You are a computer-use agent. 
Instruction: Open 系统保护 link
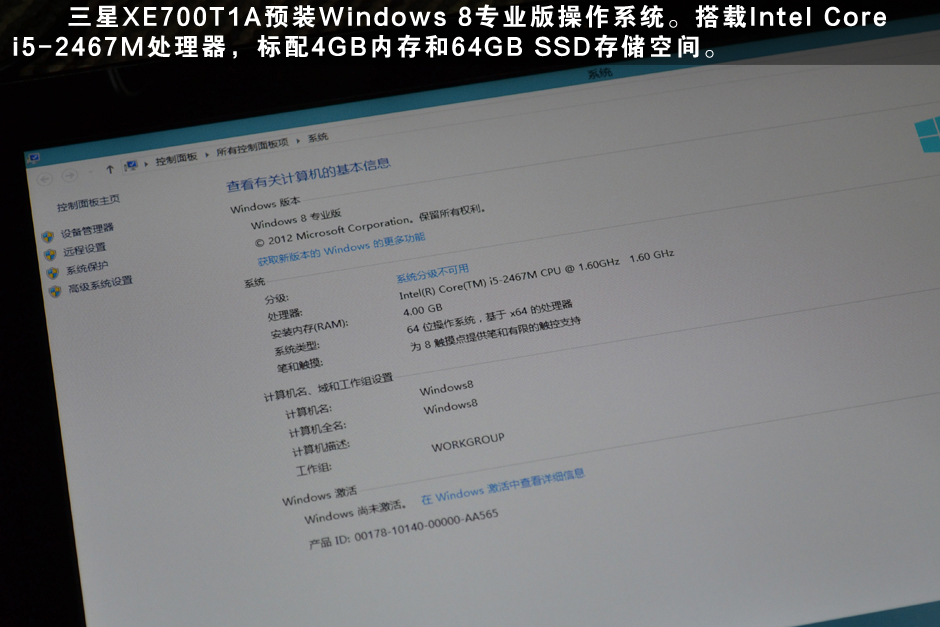click(x=87, y=268)
